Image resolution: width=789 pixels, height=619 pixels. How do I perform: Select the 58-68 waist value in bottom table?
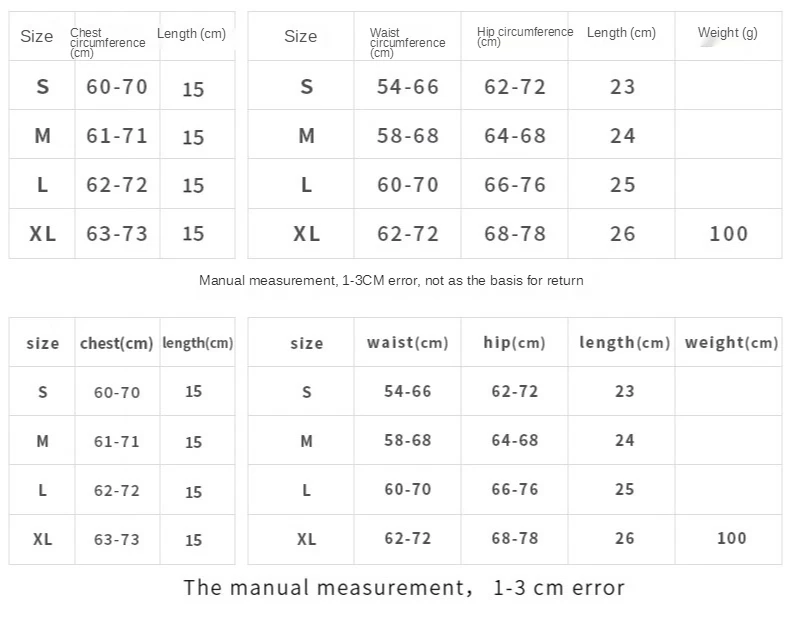(x=408, y=440)
